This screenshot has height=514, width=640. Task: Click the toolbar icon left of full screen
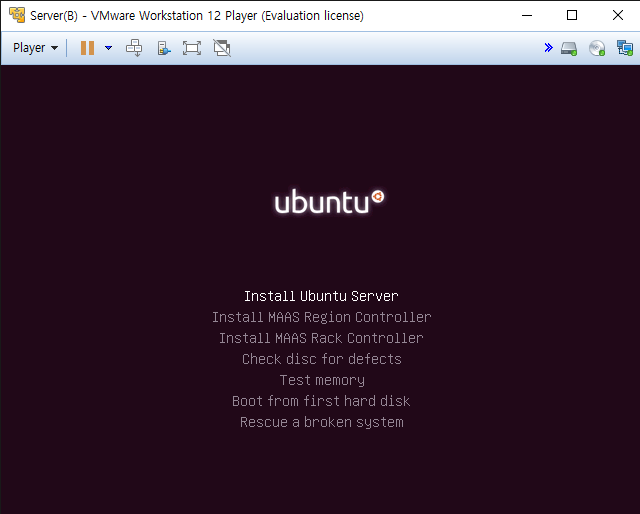(x=164, y=48)
